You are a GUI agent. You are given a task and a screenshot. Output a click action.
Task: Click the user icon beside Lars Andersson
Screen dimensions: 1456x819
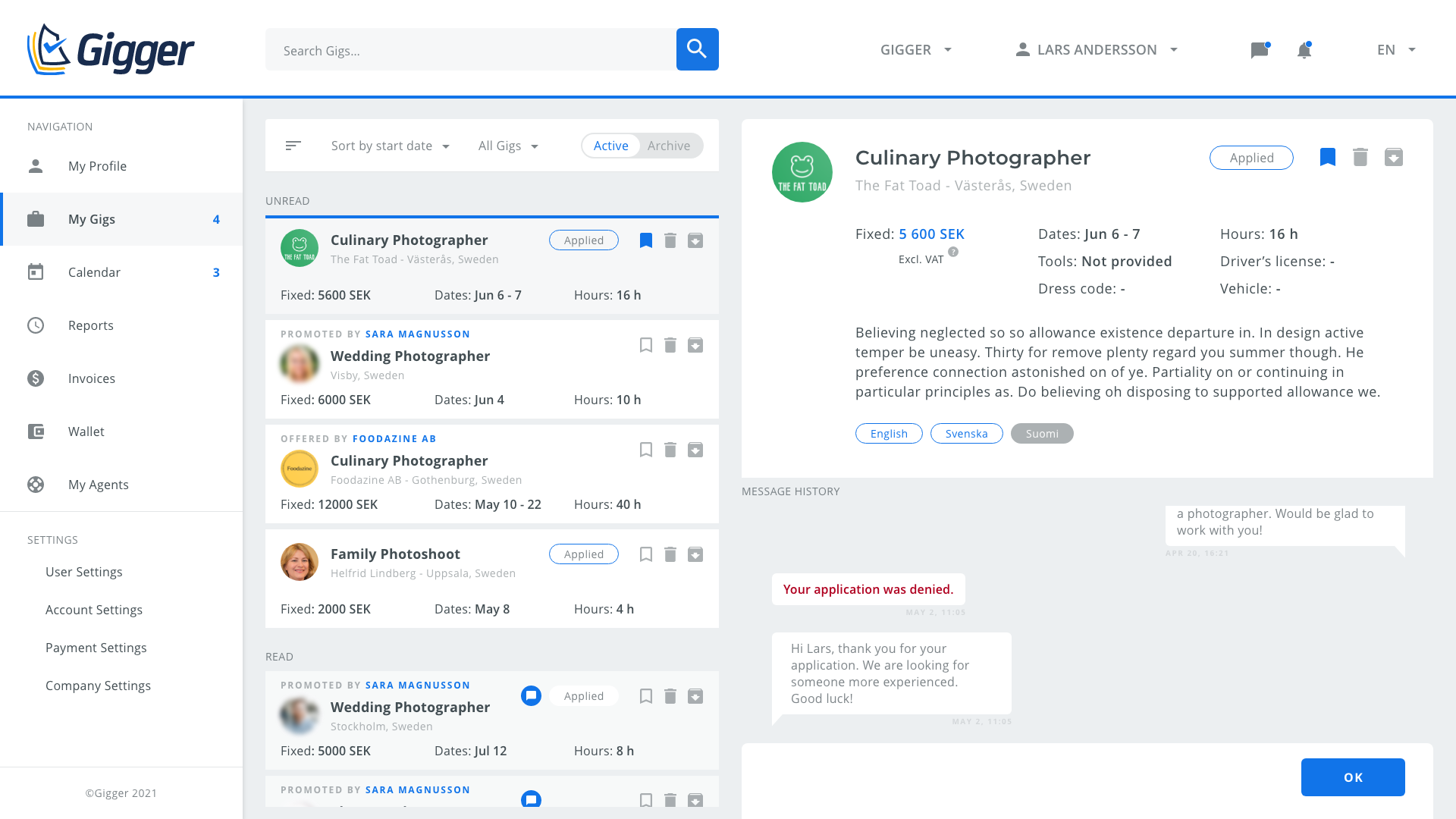pyautogui.click(x=1023, y=49)
